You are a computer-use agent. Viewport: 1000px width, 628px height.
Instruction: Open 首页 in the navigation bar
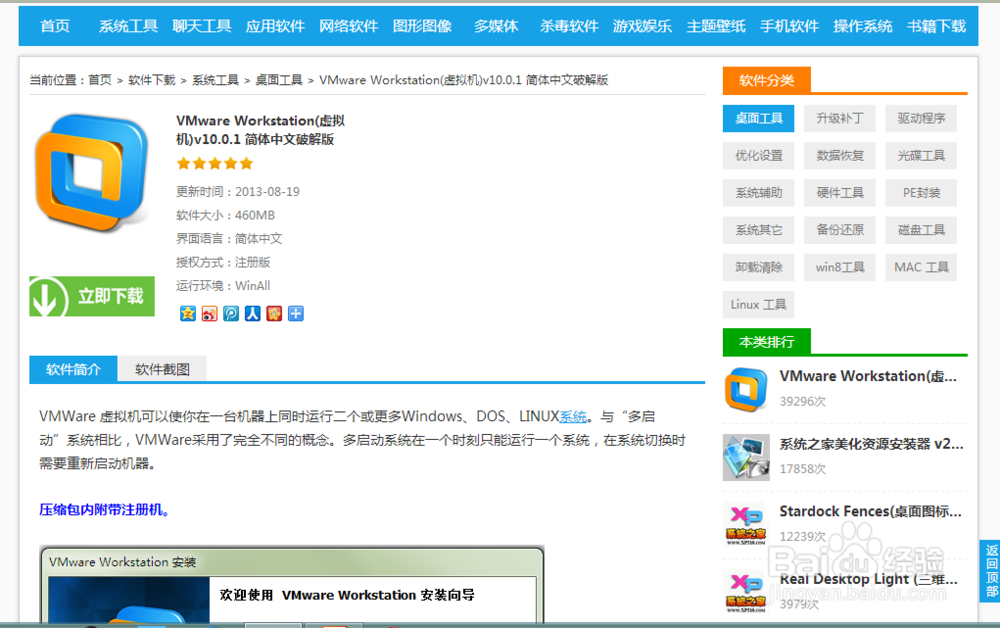55,26
